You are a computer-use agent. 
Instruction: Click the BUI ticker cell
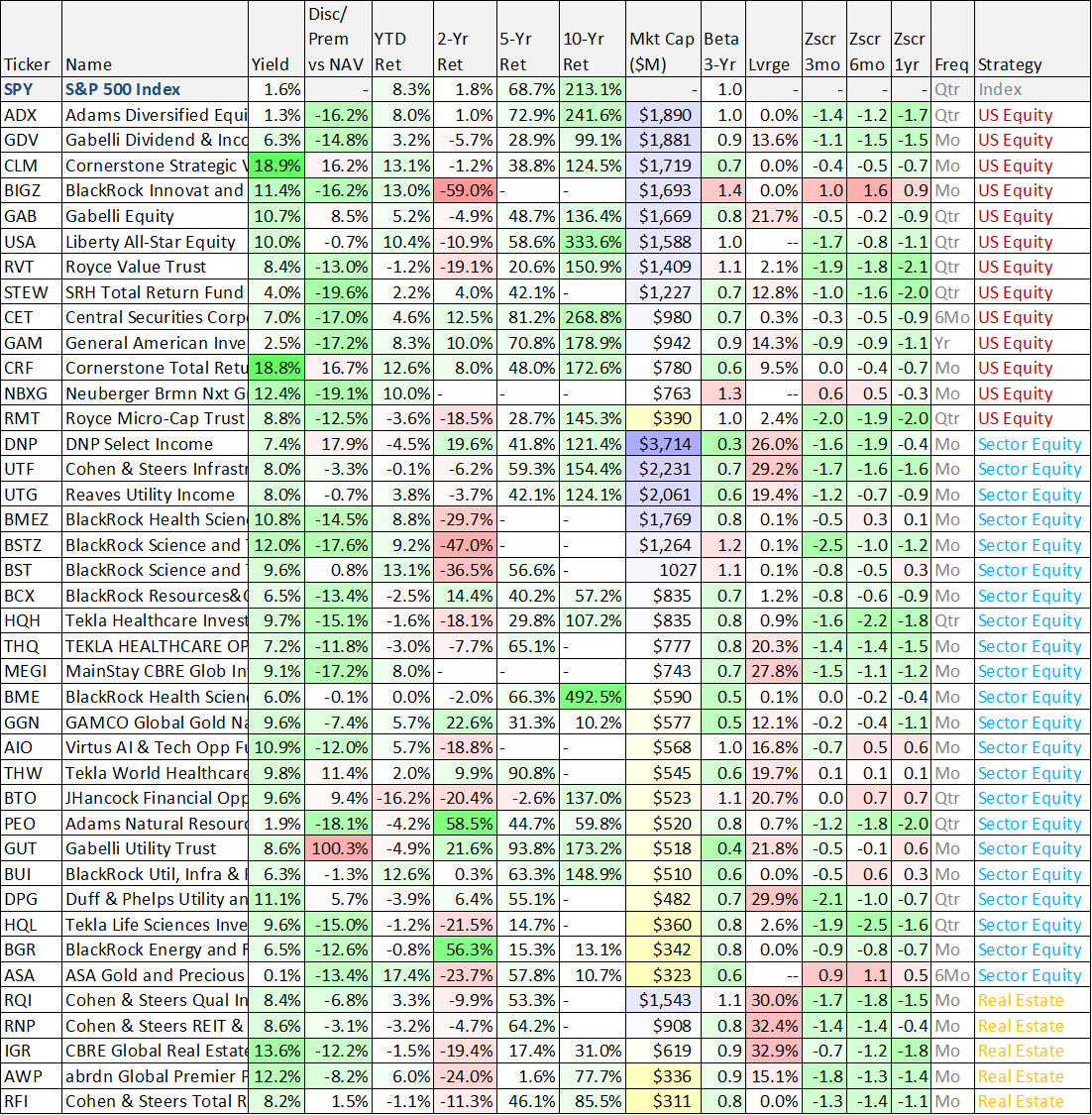tap(32, 874)
